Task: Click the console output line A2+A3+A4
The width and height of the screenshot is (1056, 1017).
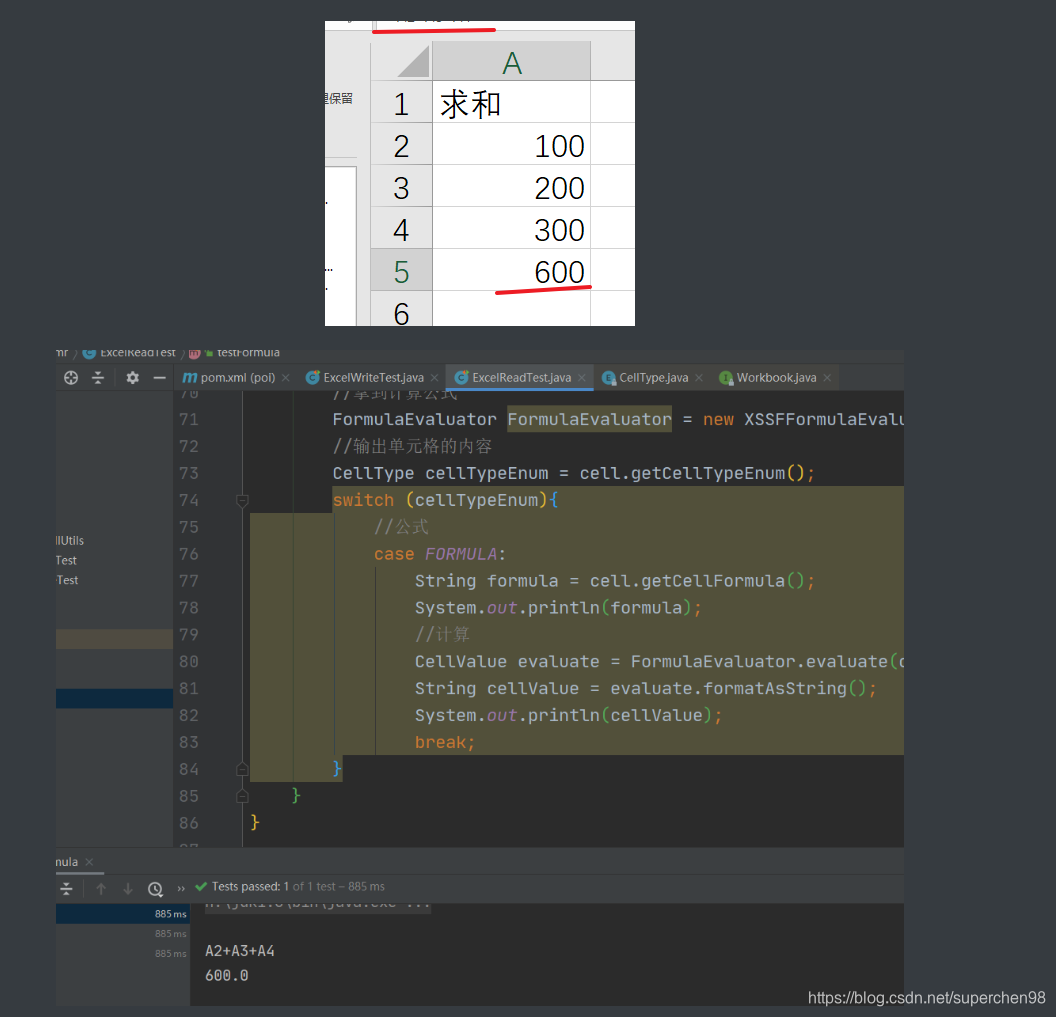Action: [240, 951]
